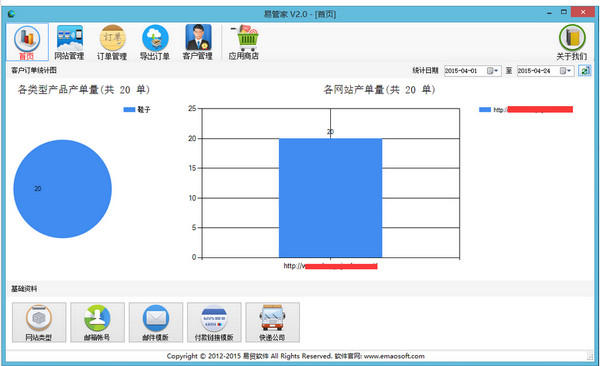Image resolution: width=600 pixels, height=366 pixels.
Task: Click the 客户订单统计图 section header
Action: (x=34, y=70)
